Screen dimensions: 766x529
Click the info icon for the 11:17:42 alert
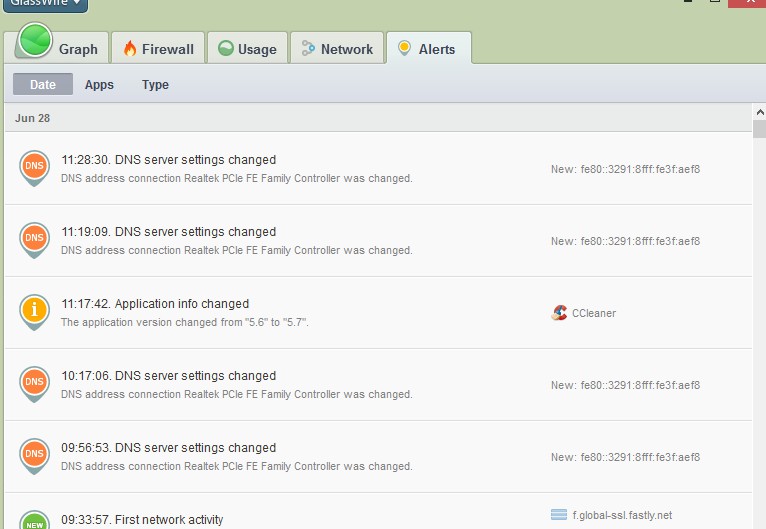[34, 312]
